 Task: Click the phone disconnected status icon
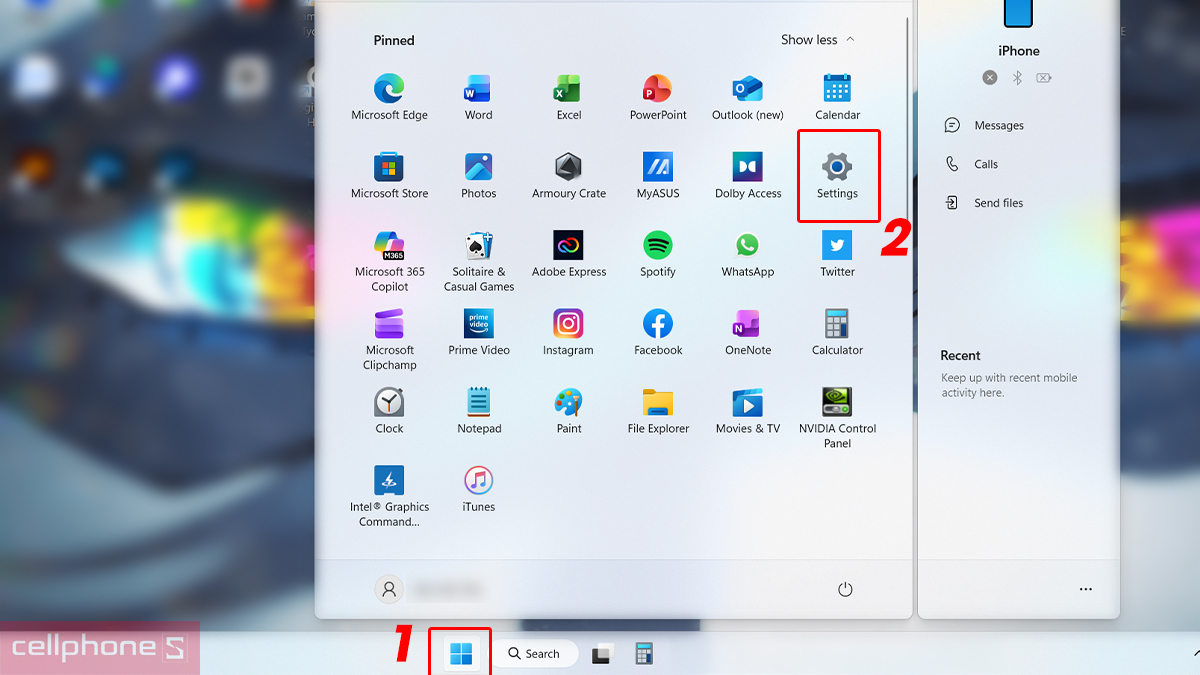989,77
